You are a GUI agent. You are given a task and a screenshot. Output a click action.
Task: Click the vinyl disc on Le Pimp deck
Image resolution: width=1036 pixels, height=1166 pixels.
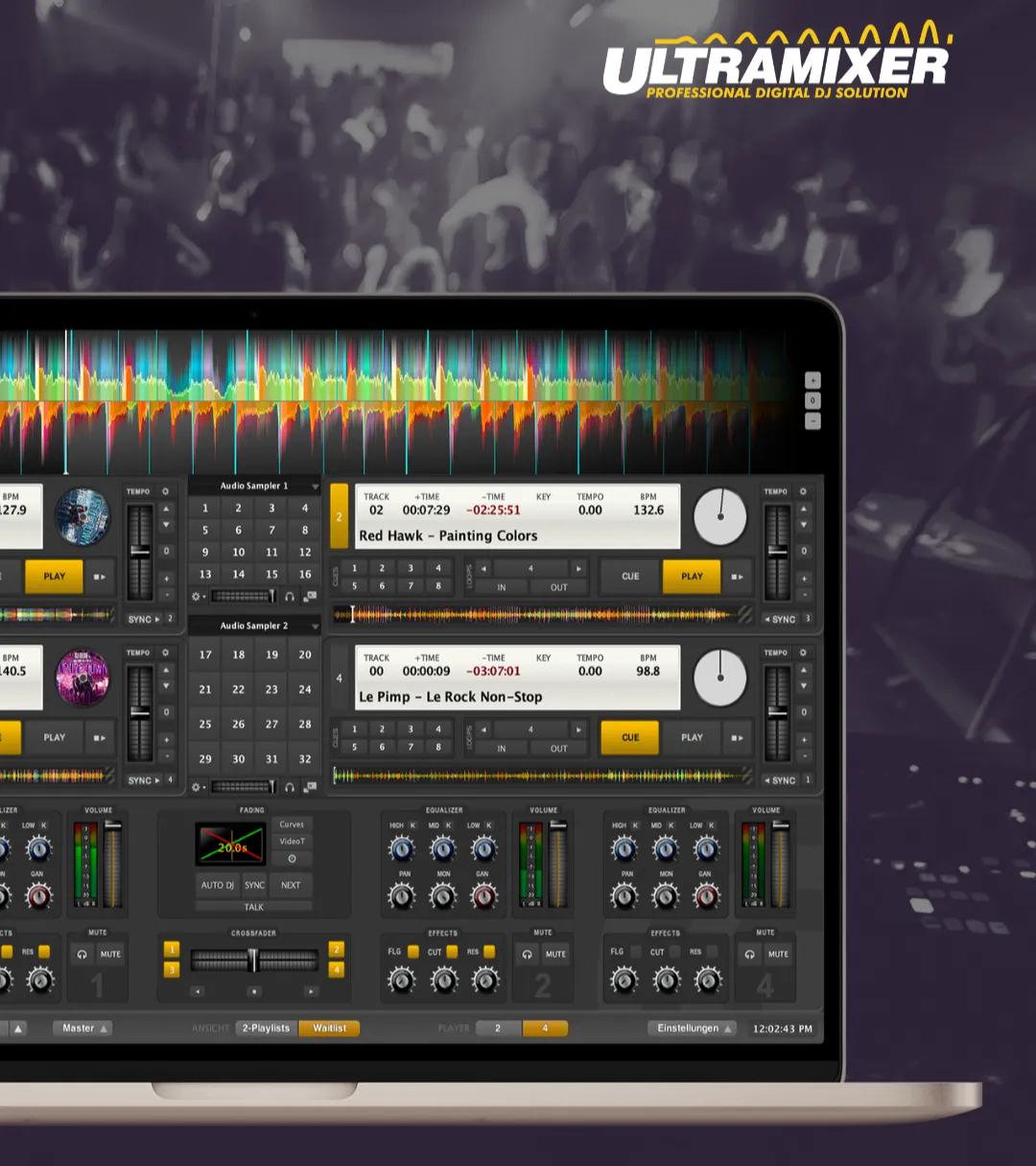point(719,678)
